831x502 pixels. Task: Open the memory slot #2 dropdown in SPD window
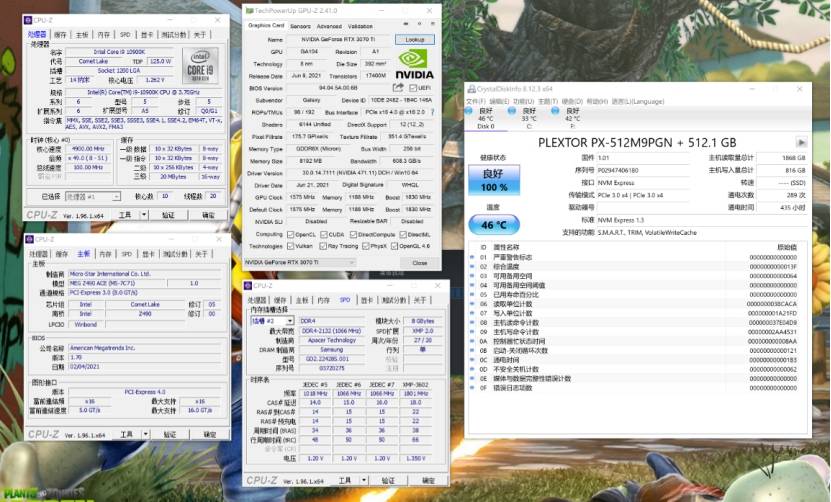[272, 321]
